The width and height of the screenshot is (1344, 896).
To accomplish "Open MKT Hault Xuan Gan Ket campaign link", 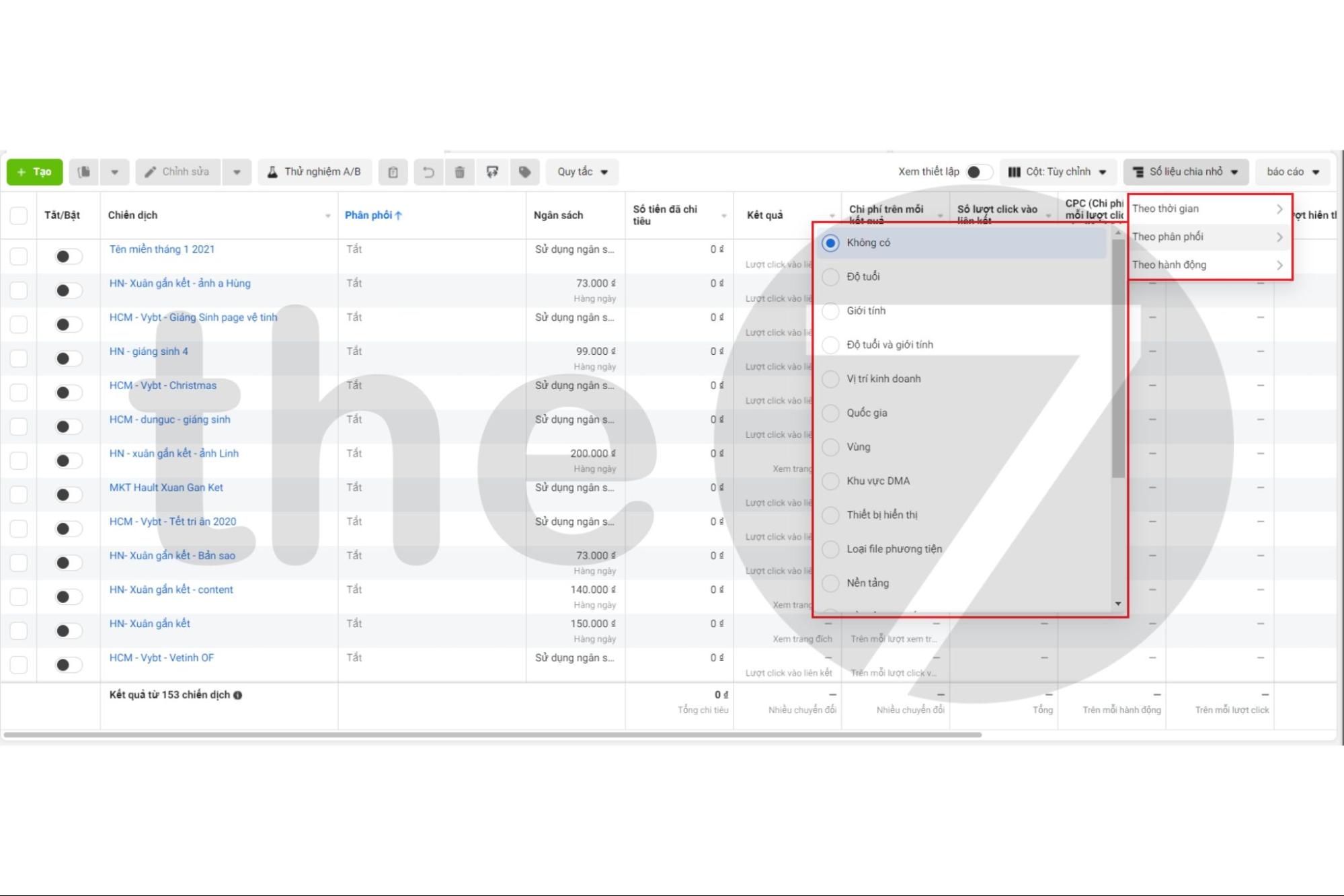I will pos(166,488).
